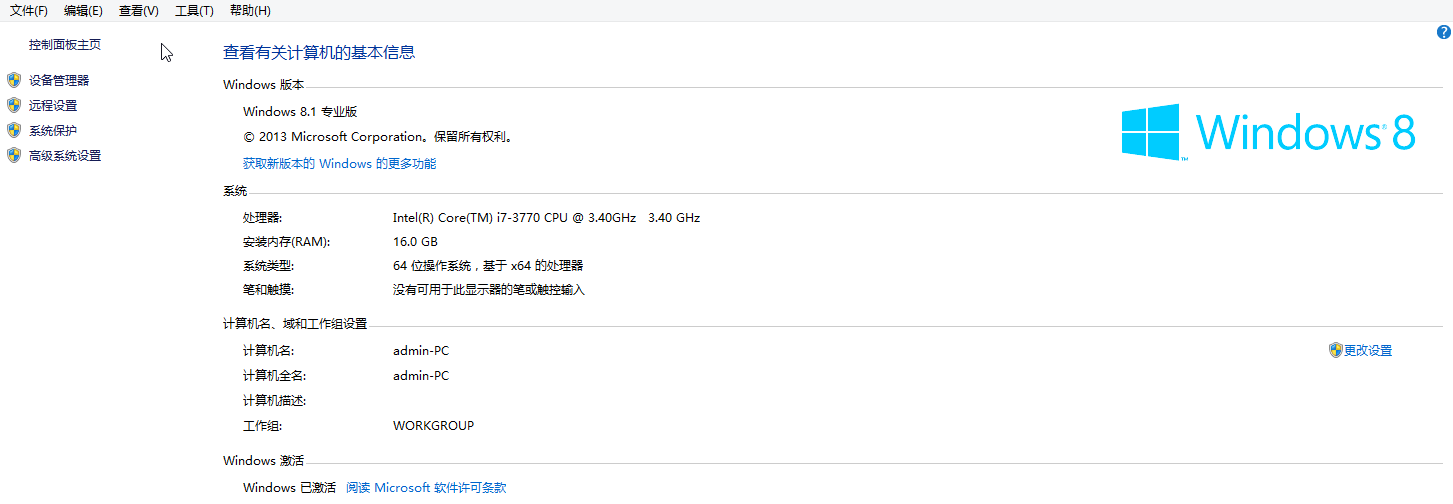Open the 查看(V) menu
1453x504 pixels.
(139, 11)
